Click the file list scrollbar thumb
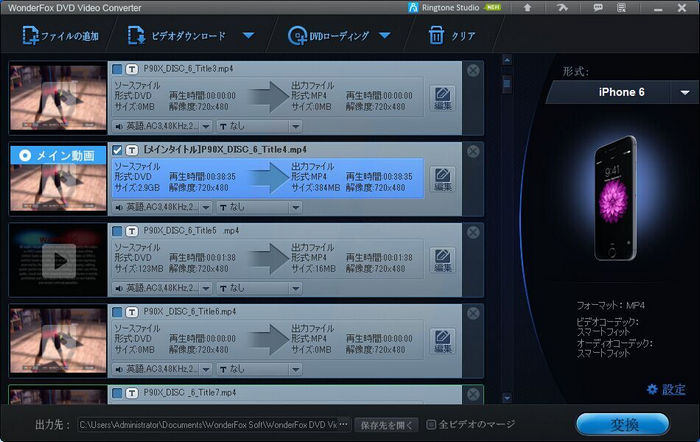The height and width of the screenshot is (442, 700). point(507,84)
